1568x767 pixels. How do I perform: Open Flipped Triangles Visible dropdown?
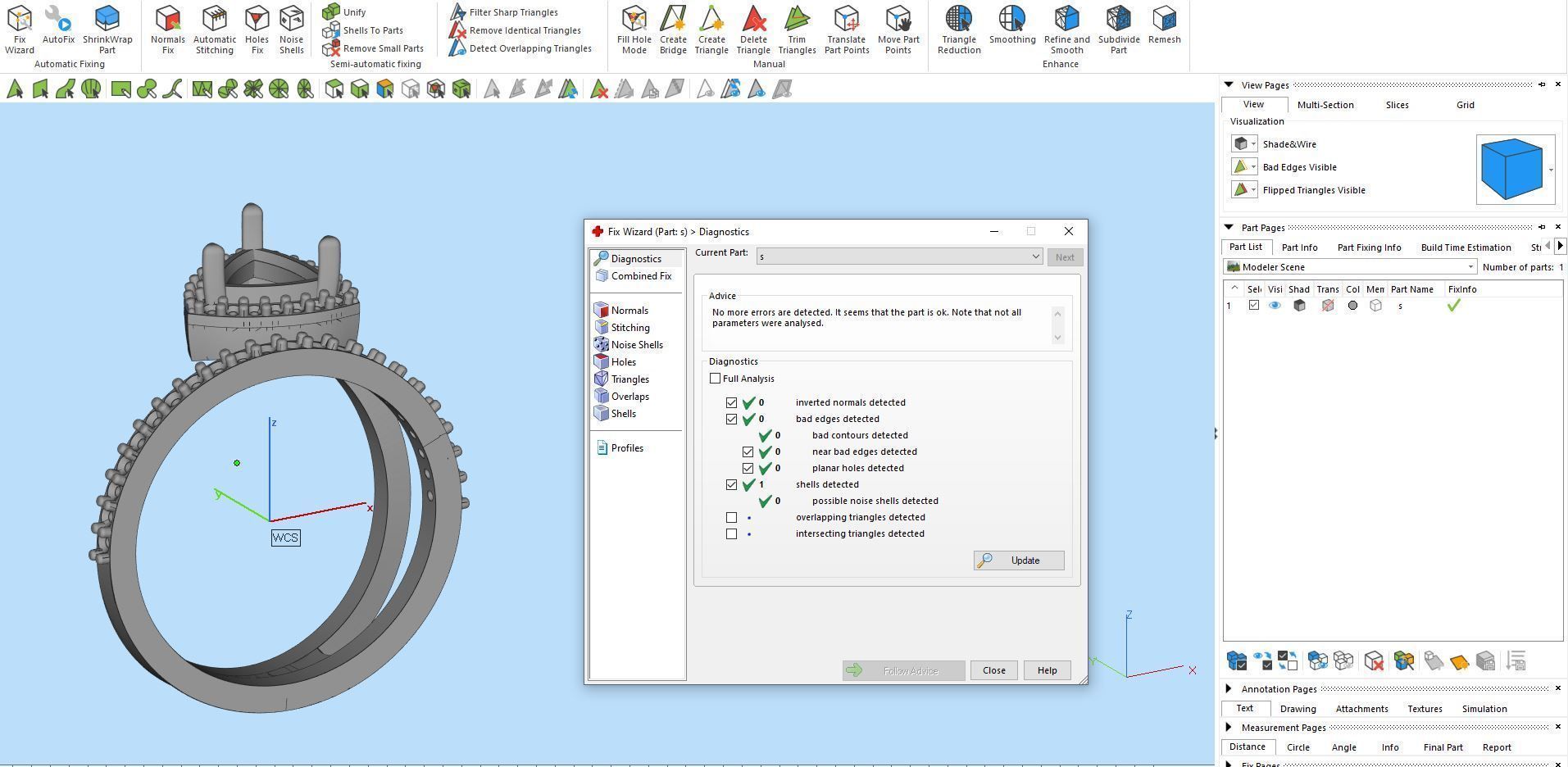pyautogui.click(x=1253, y=190)
